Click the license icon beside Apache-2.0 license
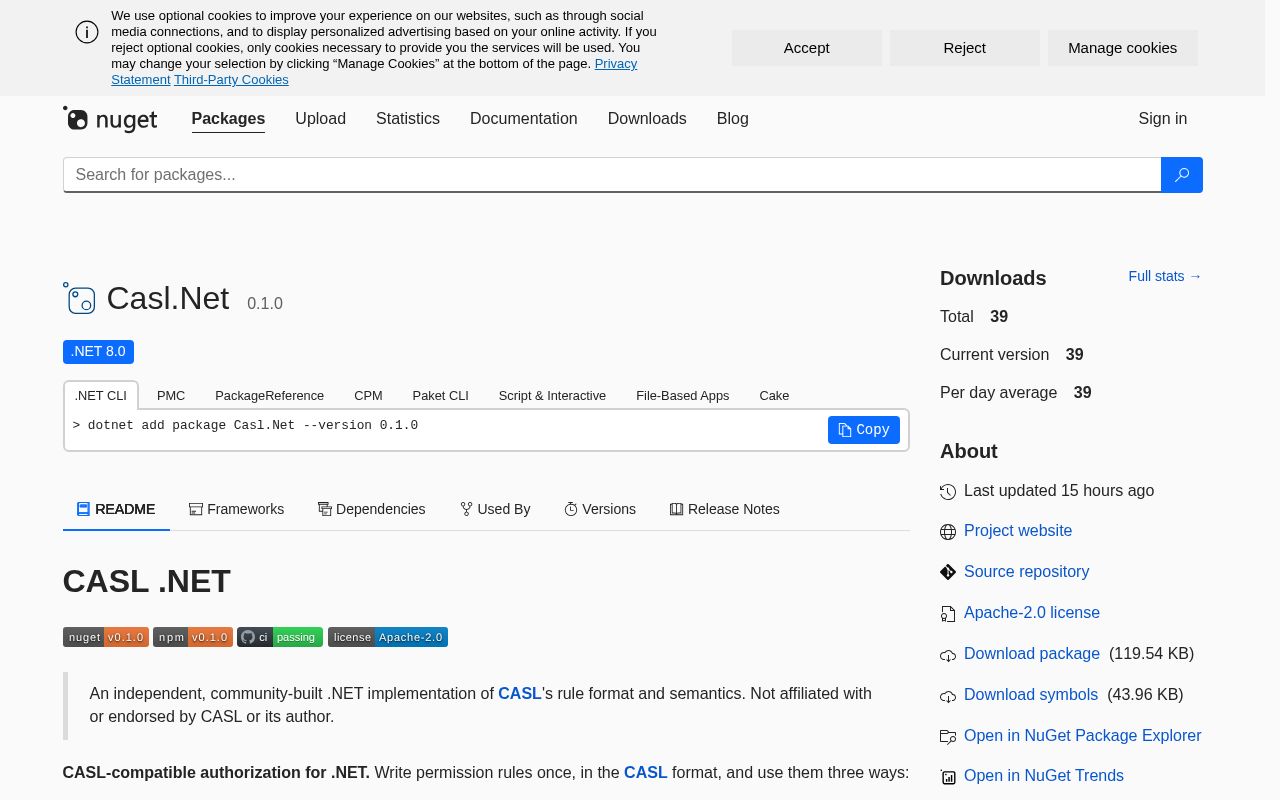Screen dimensions: 1280x800 tap(948, 613)
